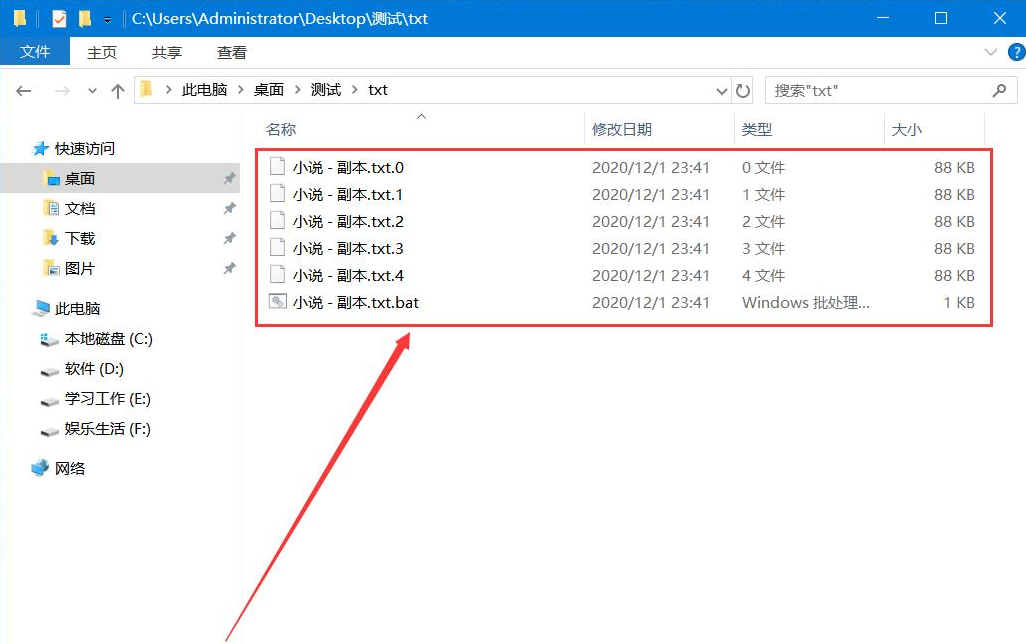Focus the search "txt" input box
Screen dimensions: 1026x644
[x=891, y=90]
